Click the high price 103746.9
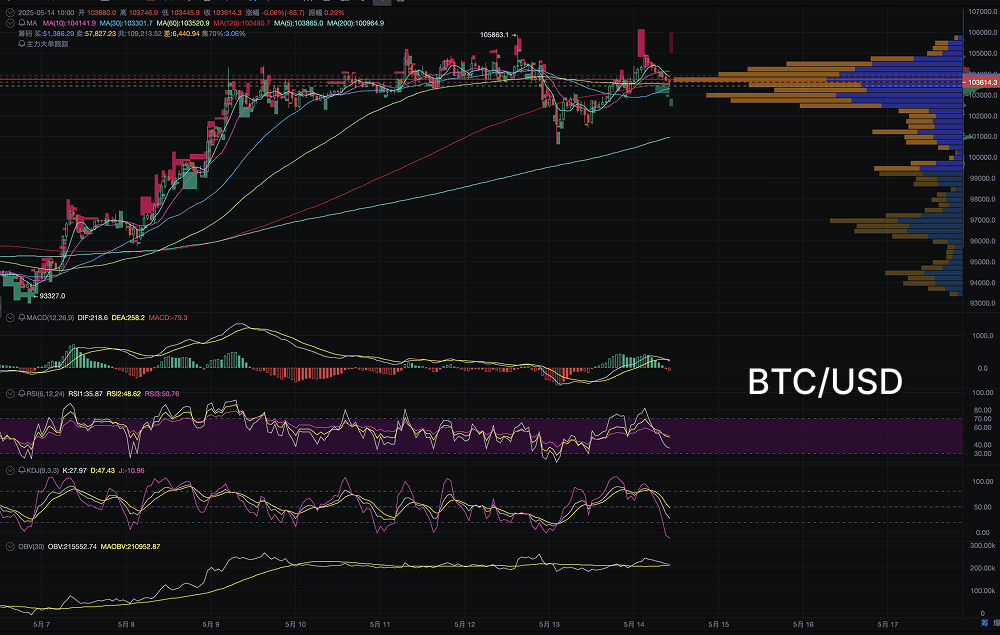The height and width of the screenshot is (635, 1000). point(143,13)
